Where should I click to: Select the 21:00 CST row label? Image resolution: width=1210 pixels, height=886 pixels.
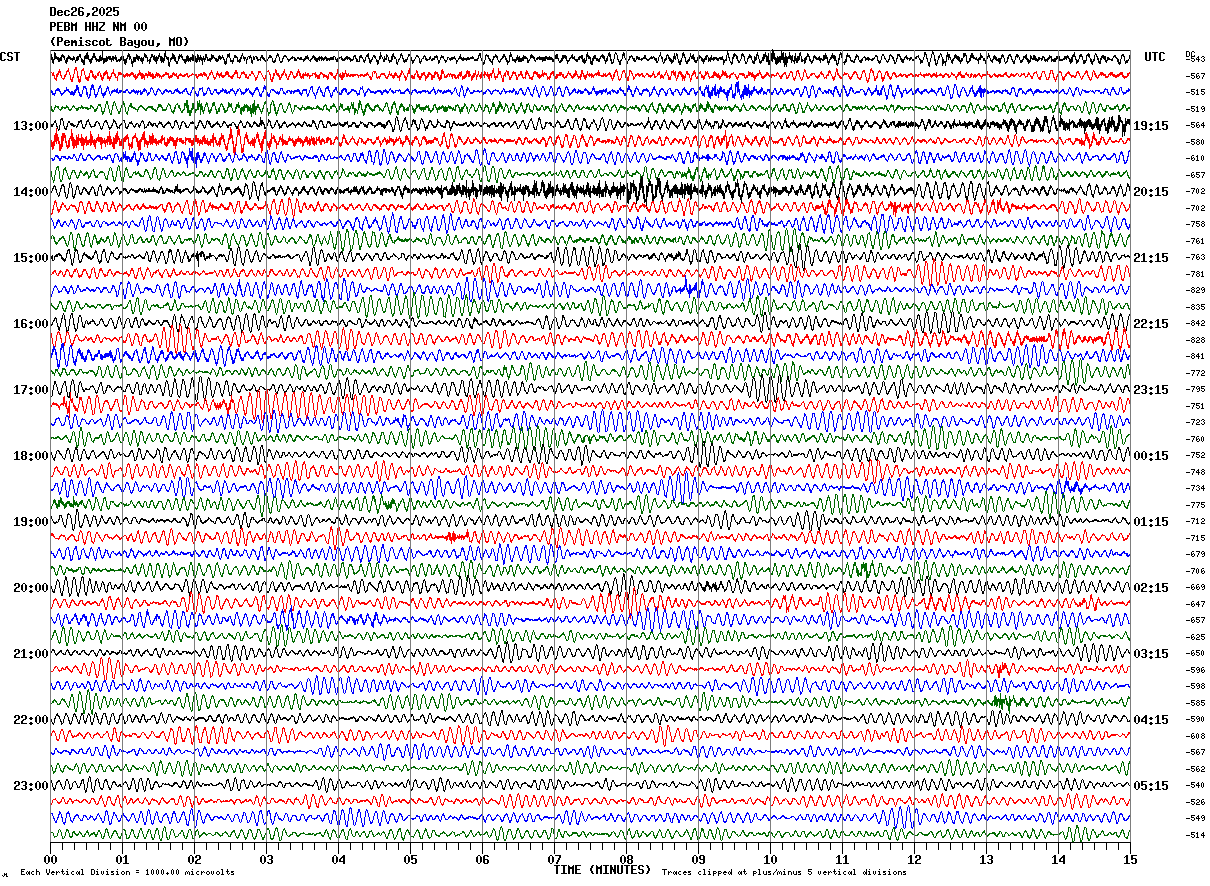click(30, 654)
